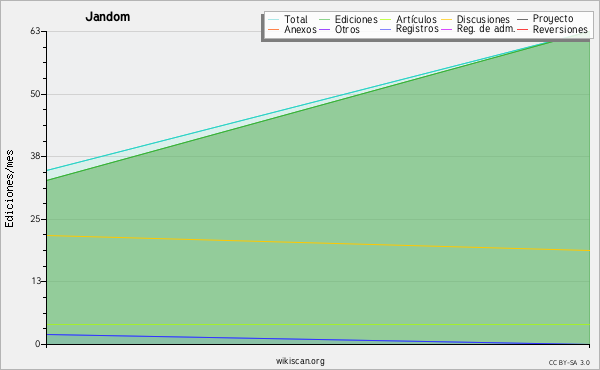Click the wikiscan.org label

pyautogui.click(x=300, y=361)
